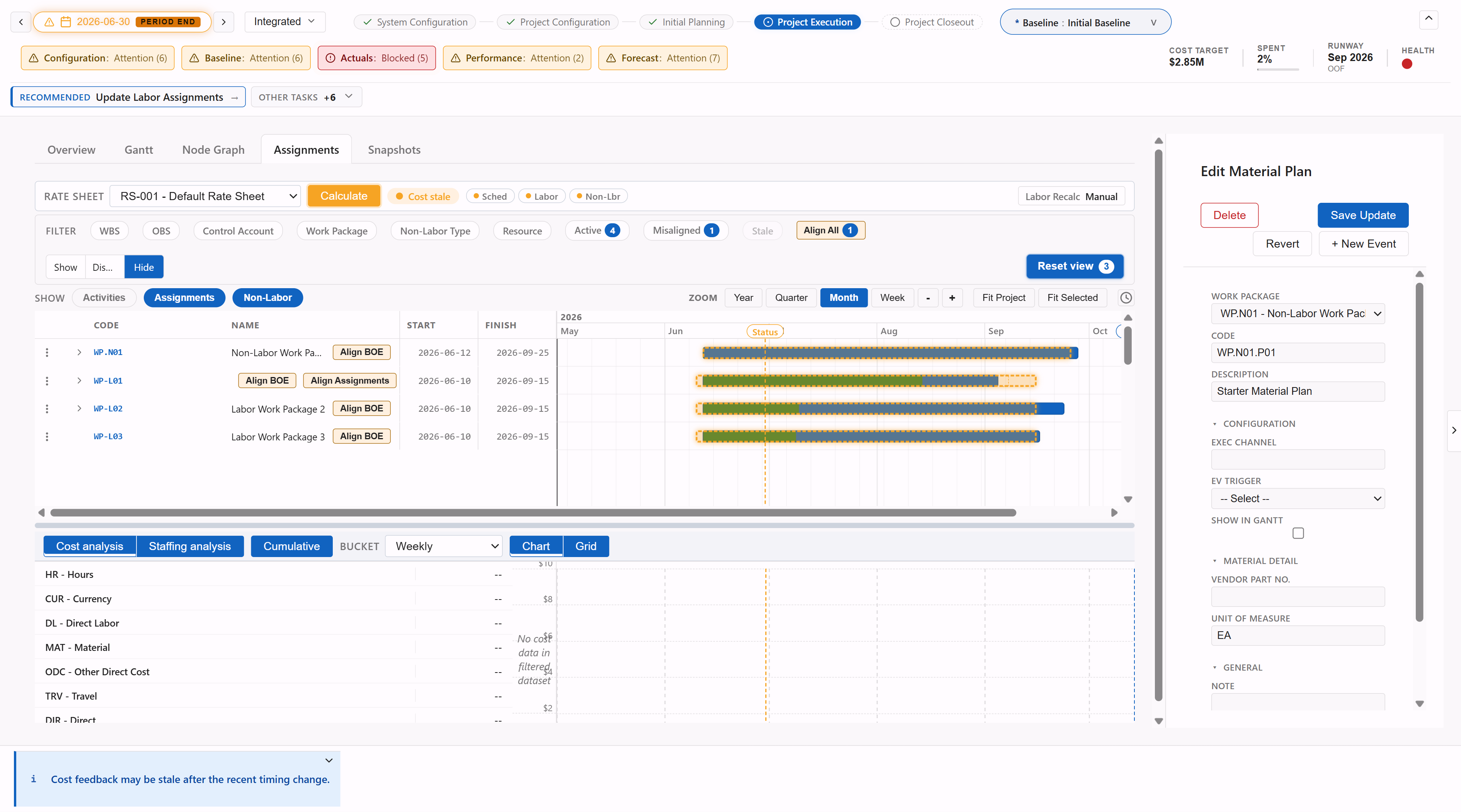Open the Overview tab
Screen dimensions: 1461x812
(x=72, y=150)
